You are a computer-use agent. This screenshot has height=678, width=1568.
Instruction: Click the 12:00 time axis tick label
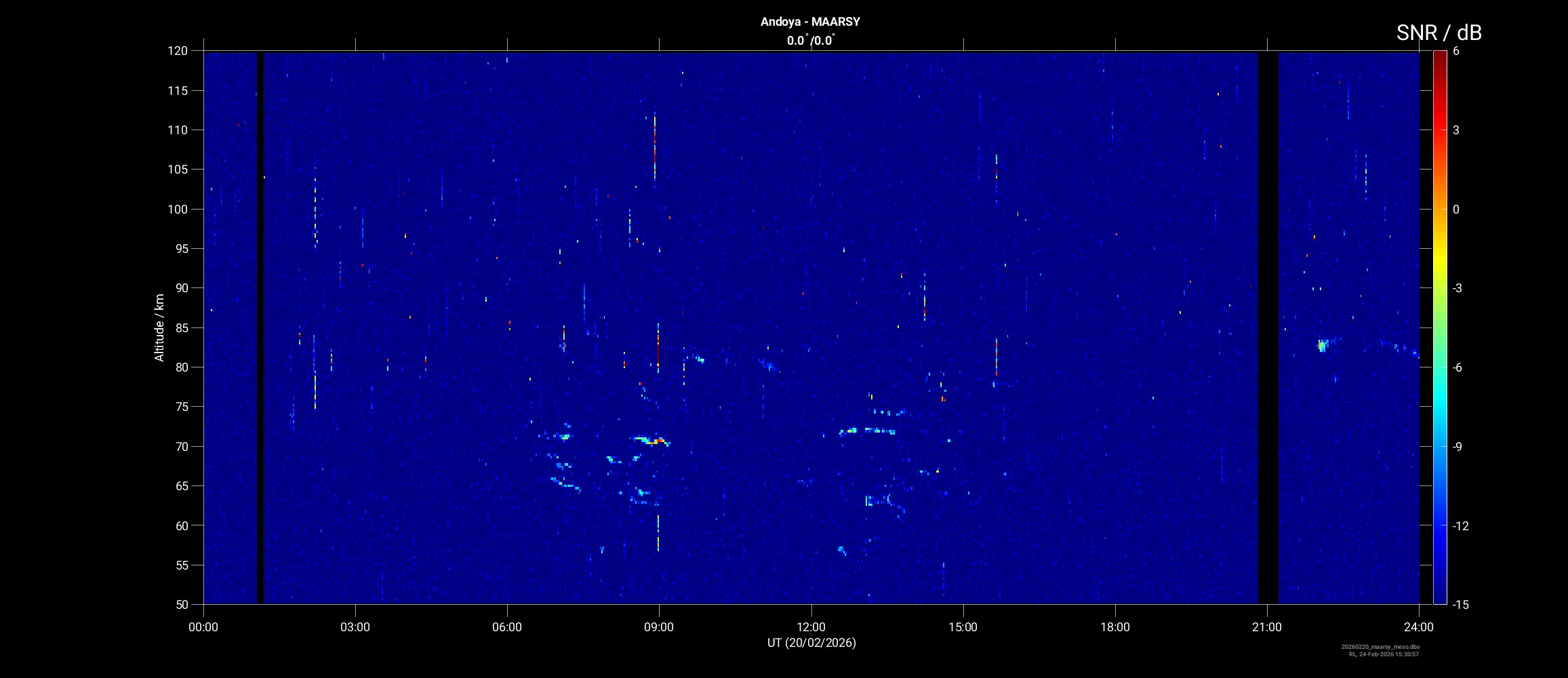(x=811, y=627)
